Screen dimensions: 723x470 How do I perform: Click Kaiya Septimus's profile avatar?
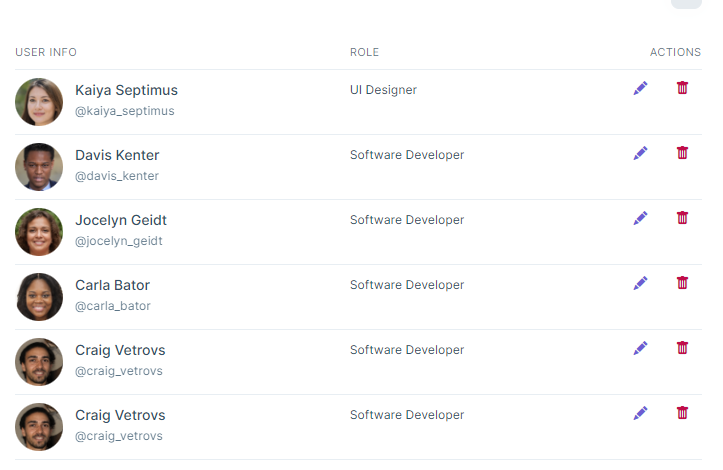[39, 102]
